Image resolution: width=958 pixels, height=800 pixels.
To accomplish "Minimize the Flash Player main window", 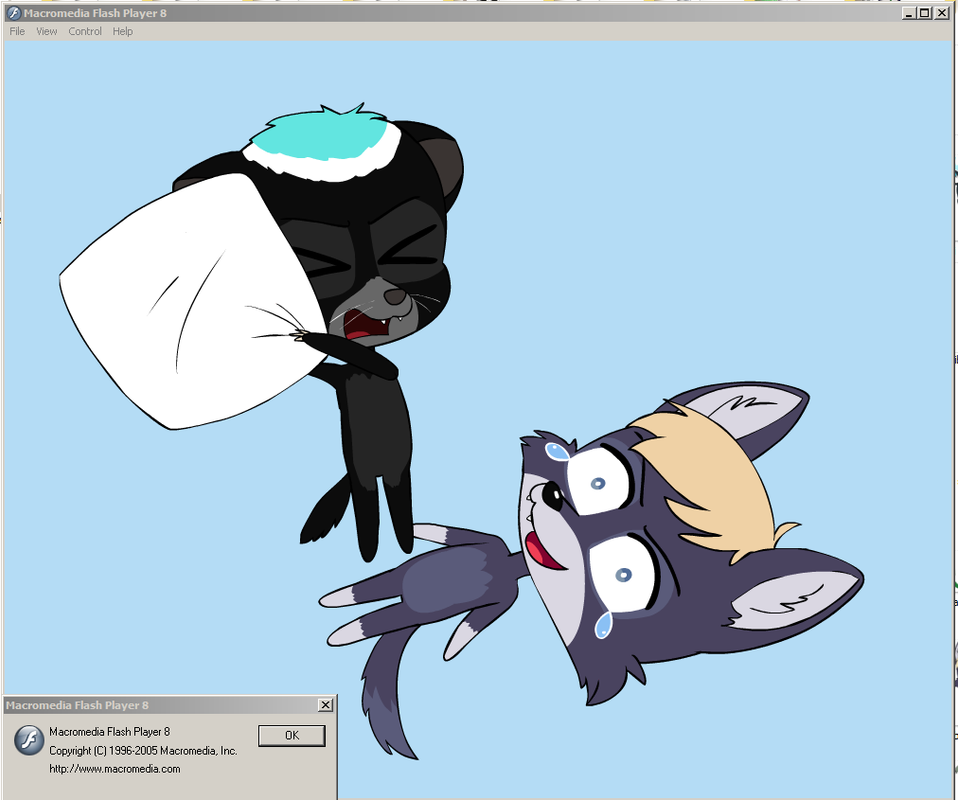I will 909,13.
